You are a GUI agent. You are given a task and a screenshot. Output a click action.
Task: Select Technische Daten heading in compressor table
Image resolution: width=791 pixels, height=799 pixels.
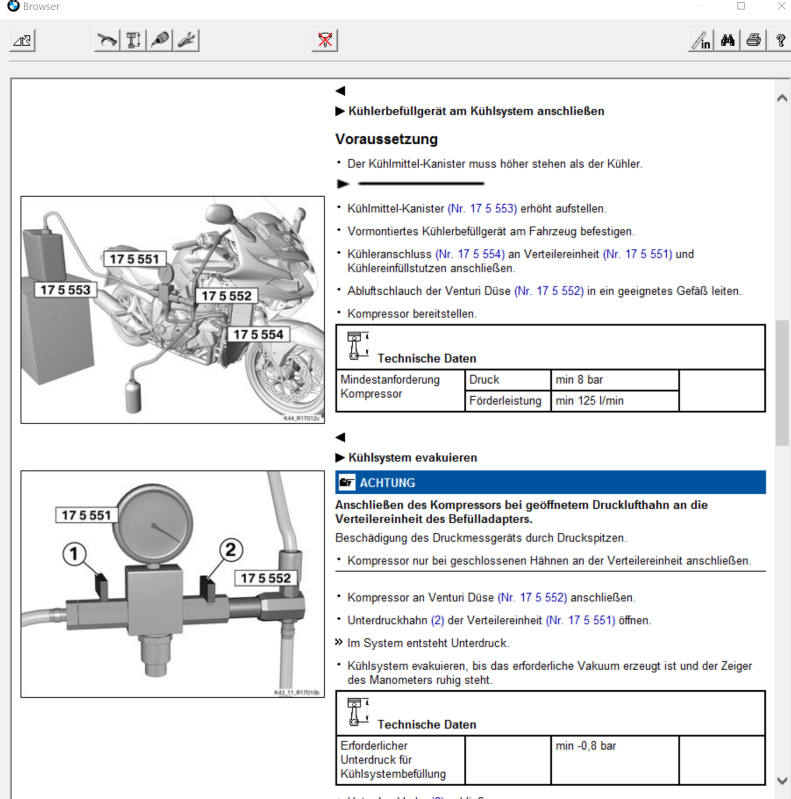point(427,359)
